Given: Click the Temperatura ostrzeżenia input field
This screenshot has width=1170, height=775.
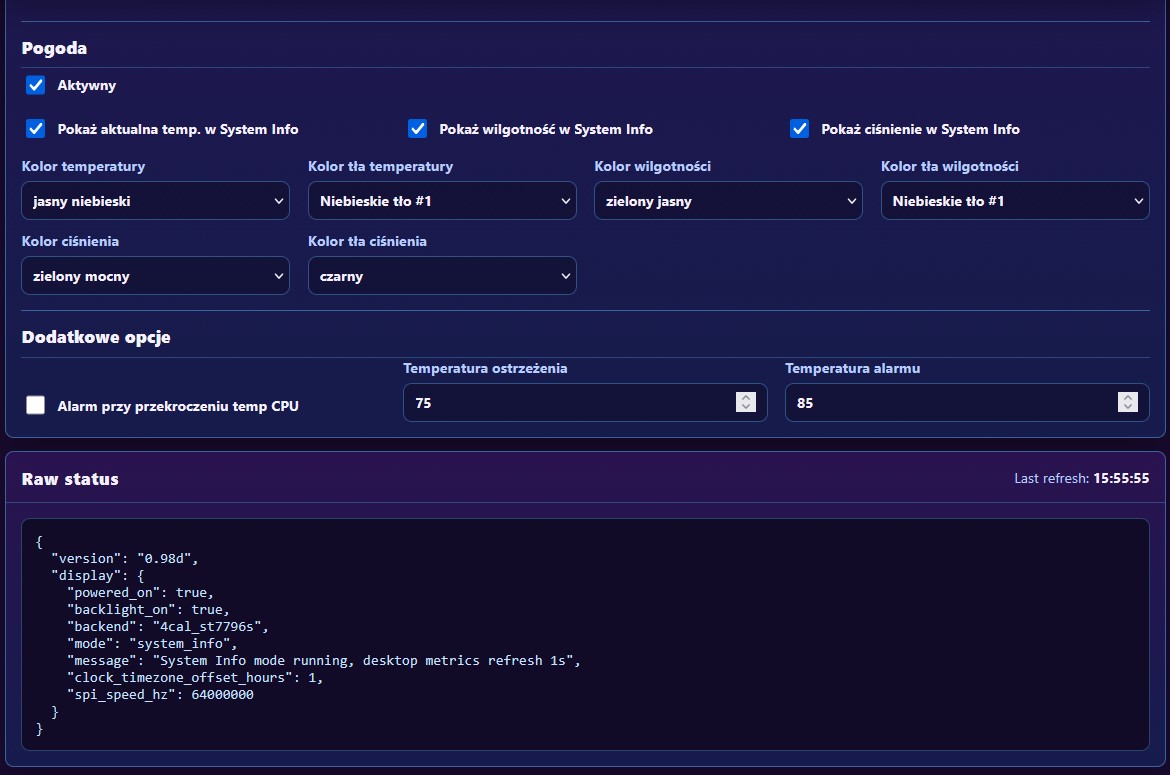Looking at the screenshot, I should (585, 403).
